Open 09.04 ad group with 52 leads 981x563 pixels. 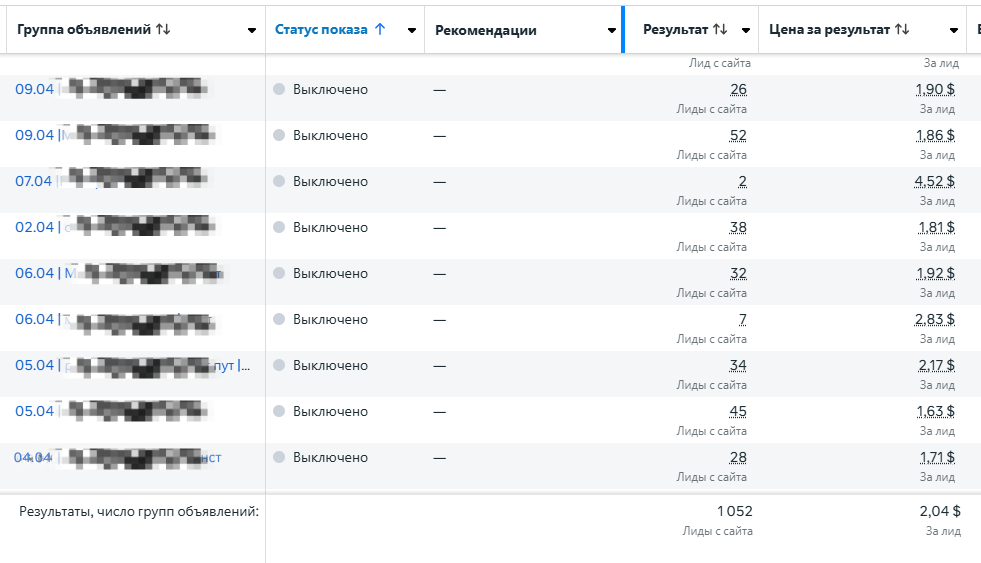point(115,135)
